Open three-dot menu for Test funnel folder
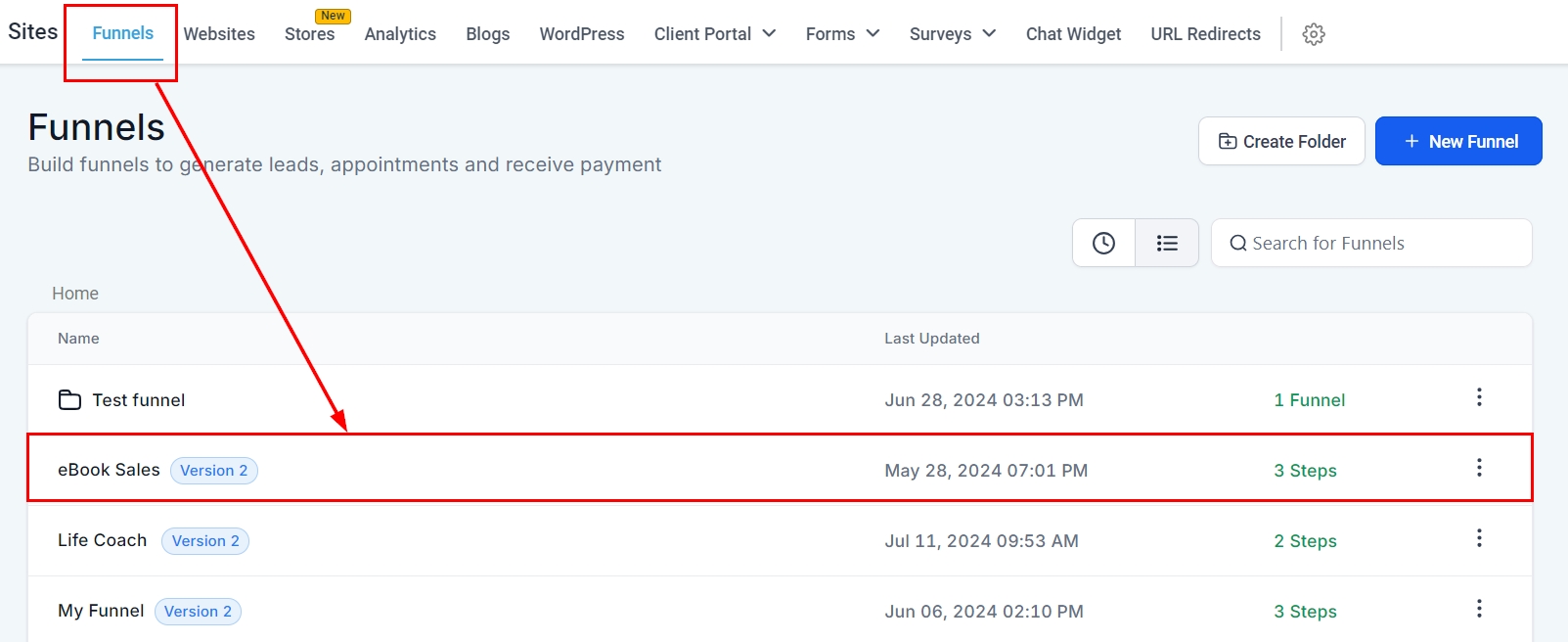 tap(1479, 397)
